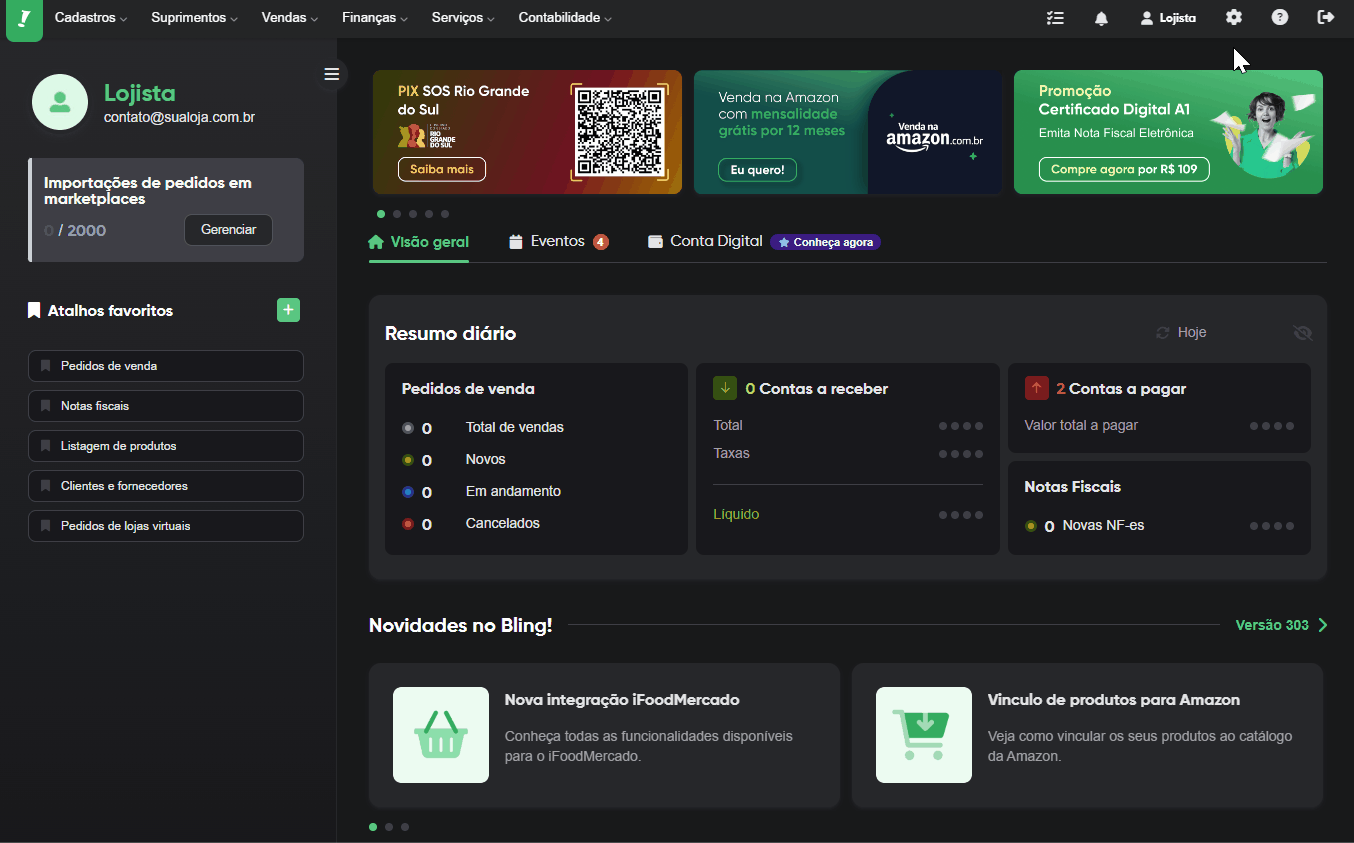Open the Pedidos de venda shortcut
The image size is (1354, 843).
pyautogui.click(x=166, y=366)
